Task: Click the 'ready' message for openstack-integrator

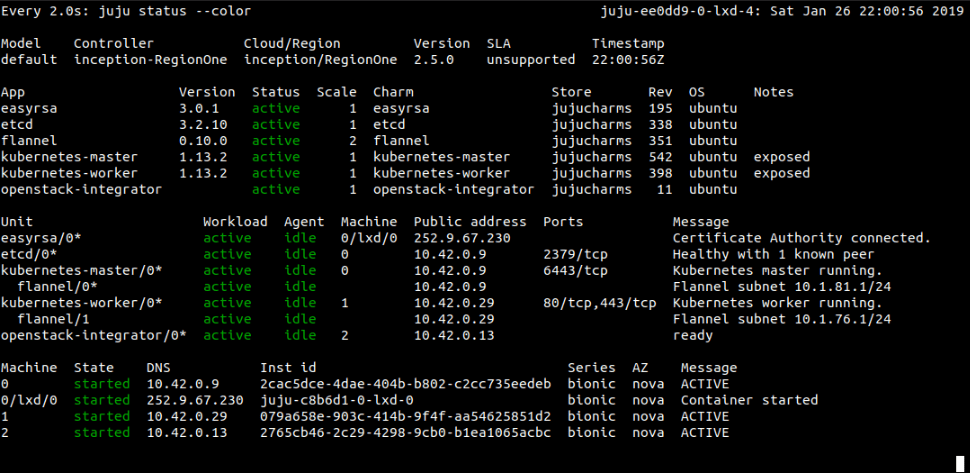Action: pos(692,335)
